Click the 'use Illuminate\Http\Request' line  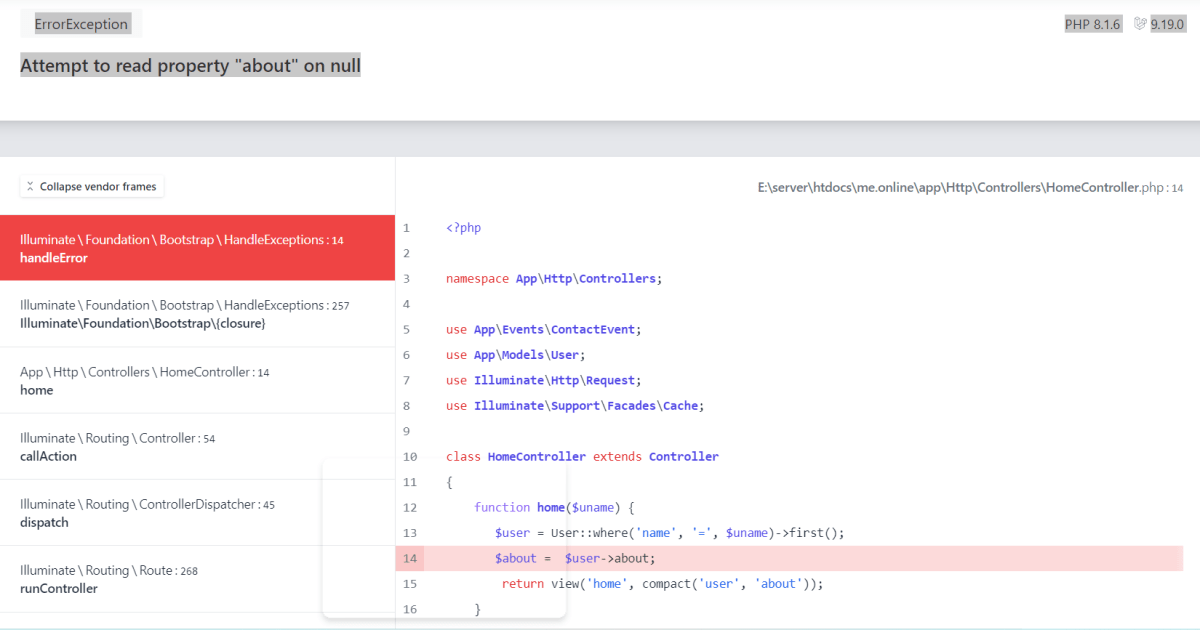[543, 380]
